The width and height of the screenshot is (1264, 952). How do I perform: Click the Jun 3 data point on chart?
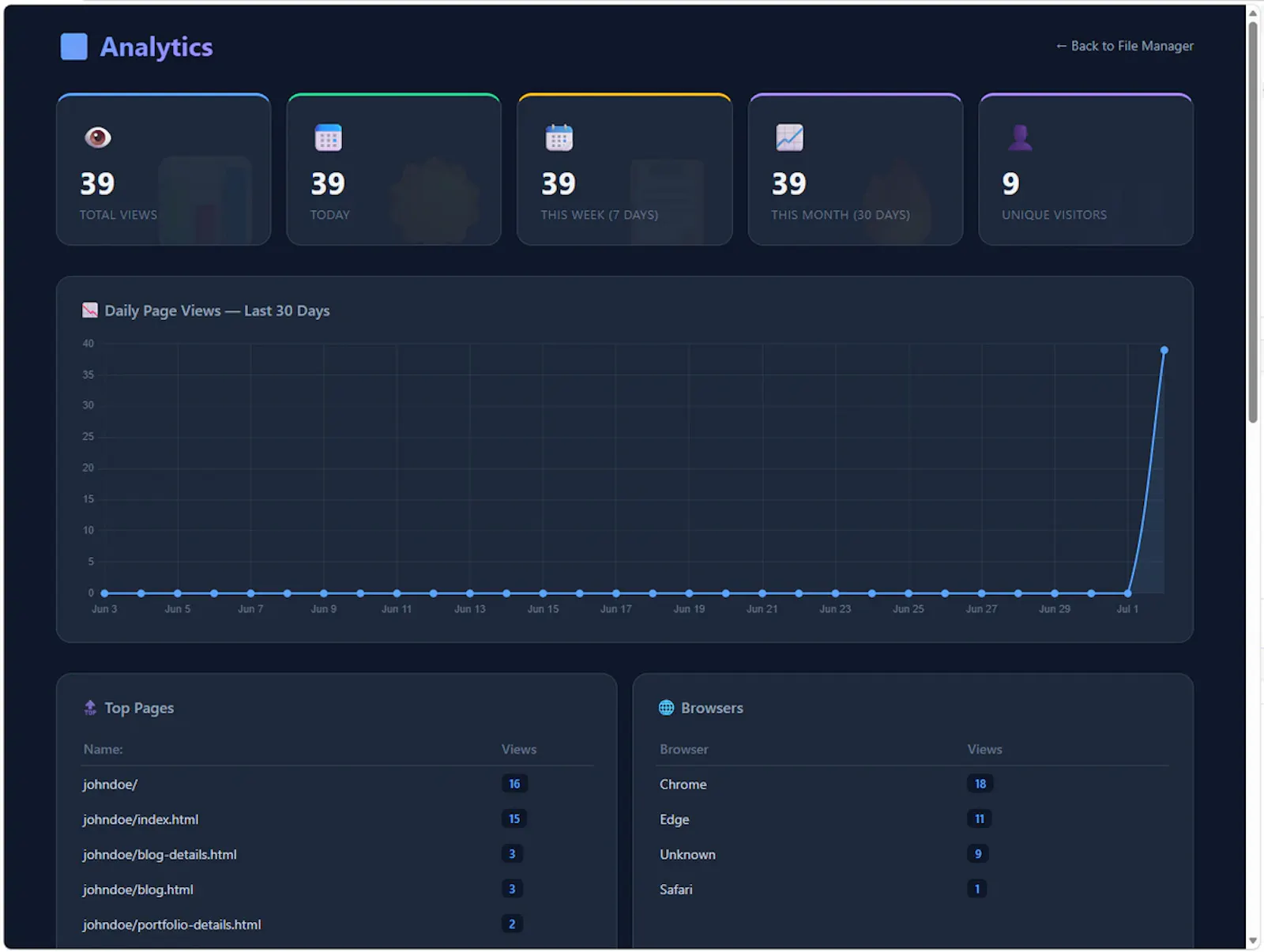104,593
